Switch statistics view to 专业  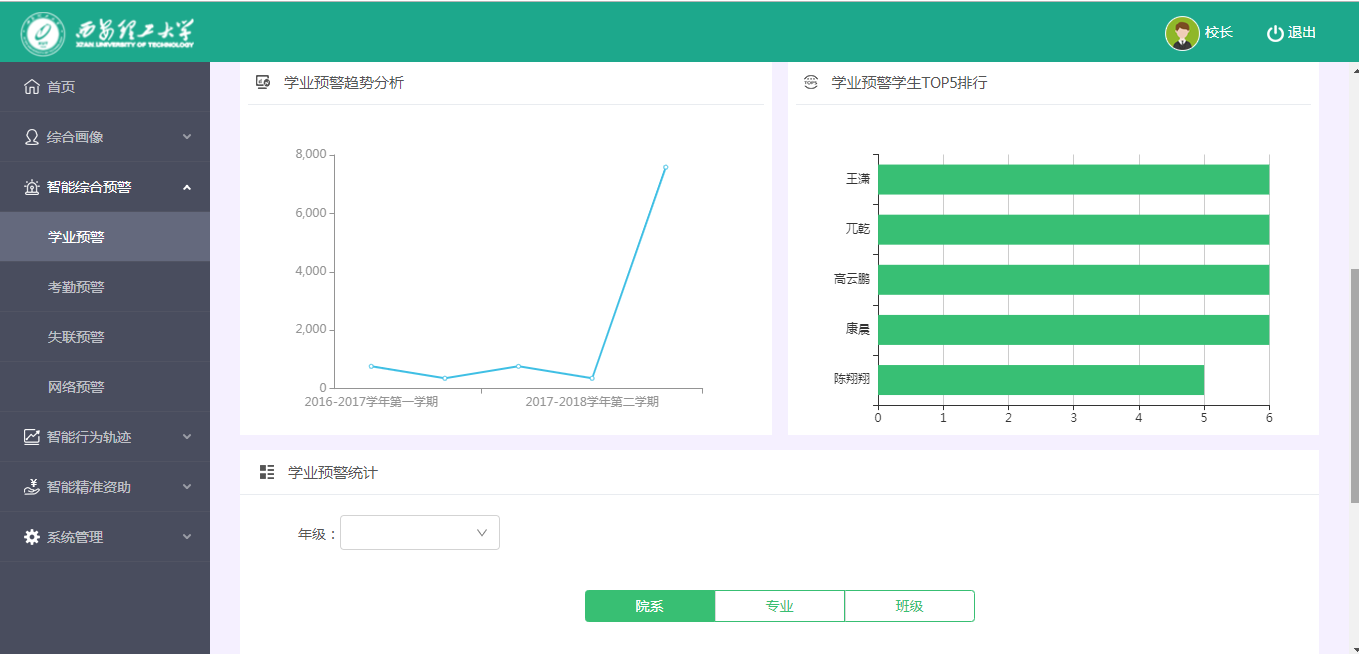780,606
